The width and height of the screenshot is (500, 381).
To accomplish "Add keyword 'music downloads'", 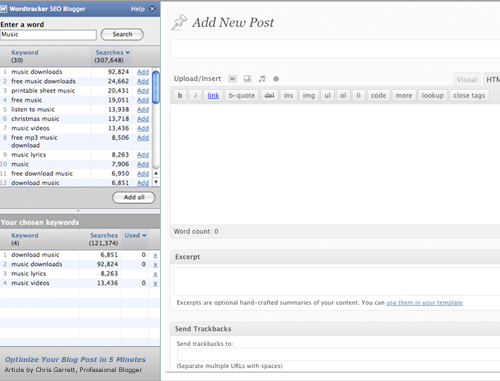I will 143,72.
